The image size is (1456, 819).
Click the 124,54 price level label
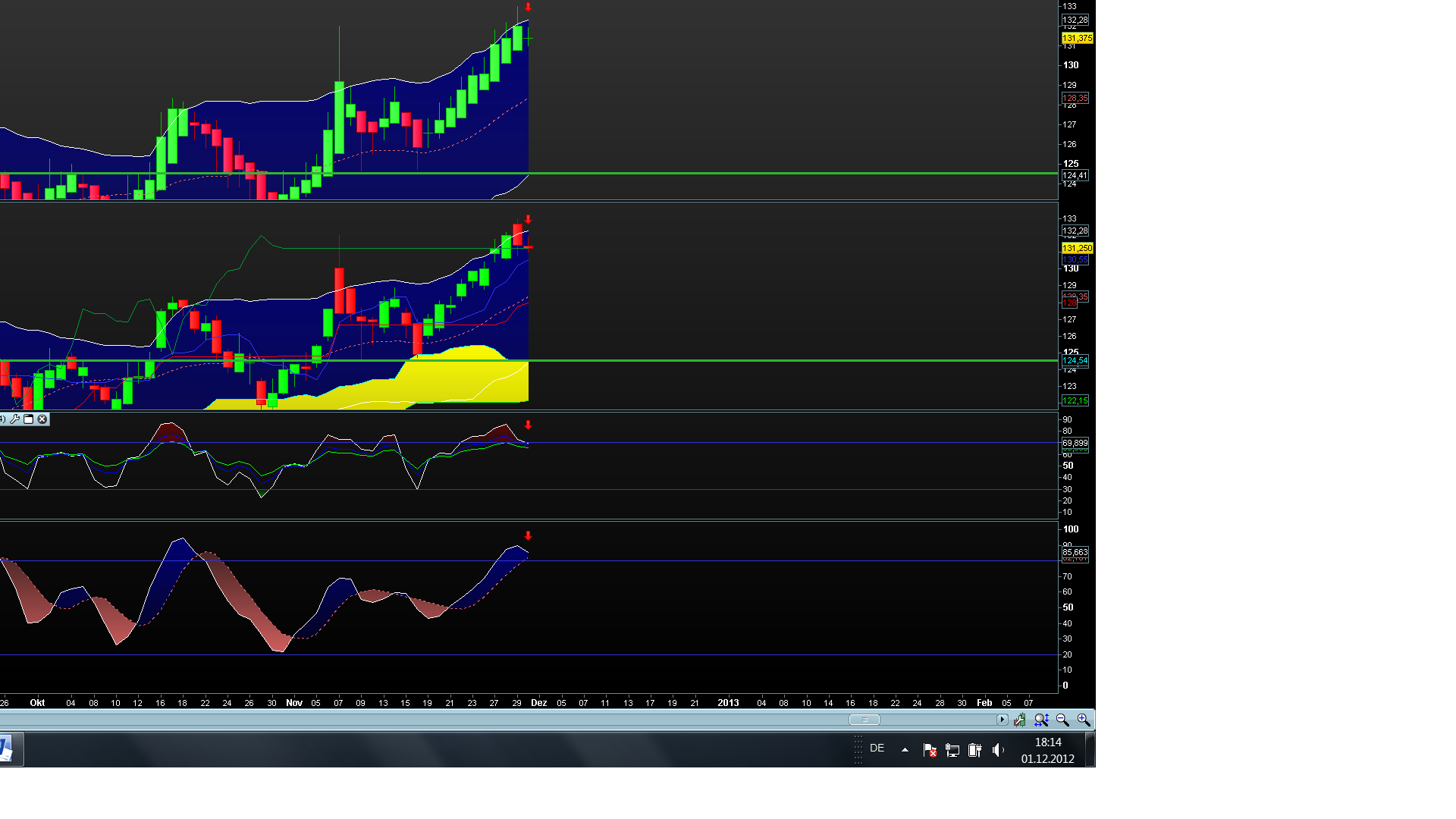coord(1075,361)
